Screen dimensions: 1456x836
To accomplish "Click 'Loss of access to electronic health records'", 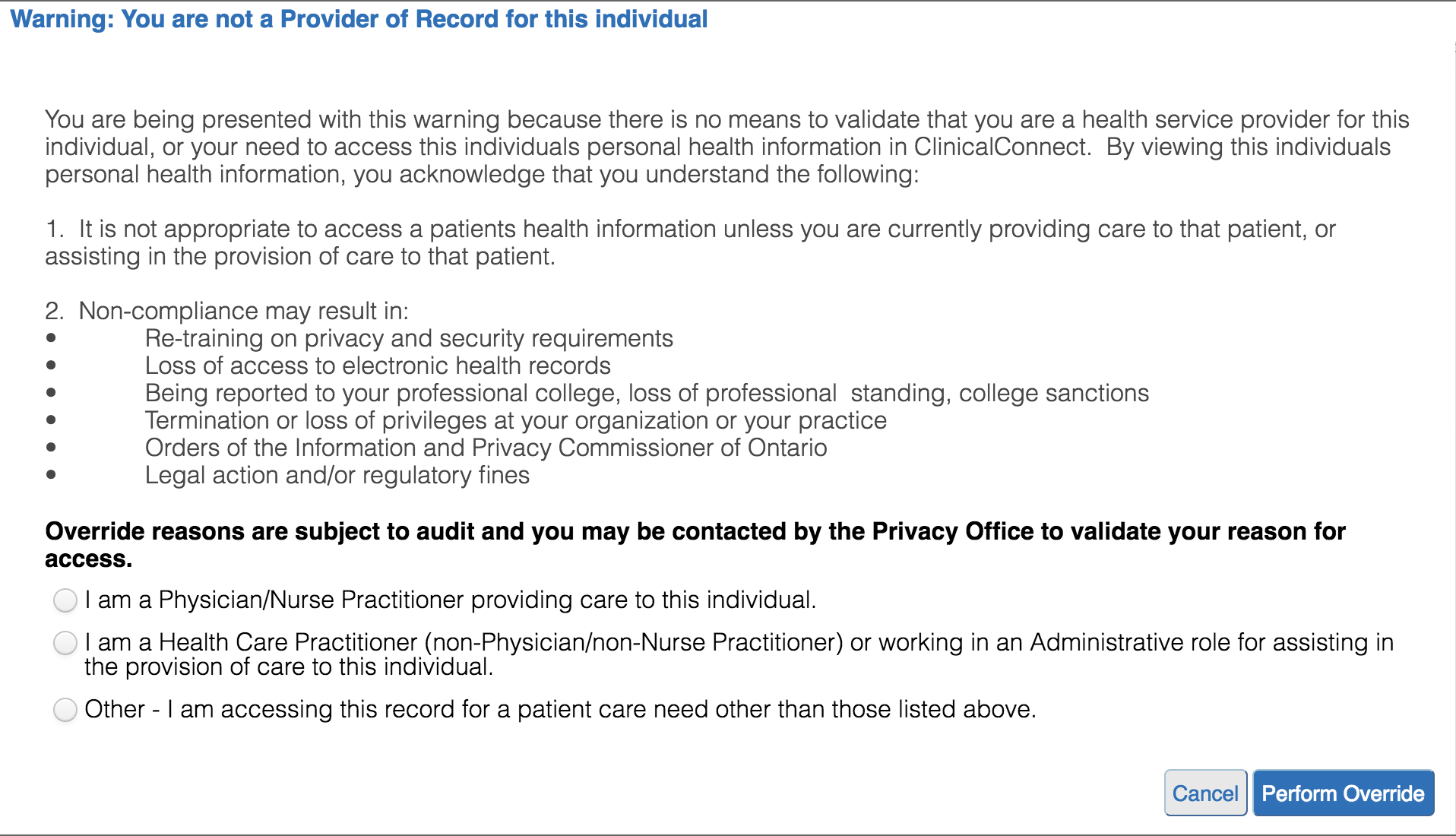I will tap(378, 366).
